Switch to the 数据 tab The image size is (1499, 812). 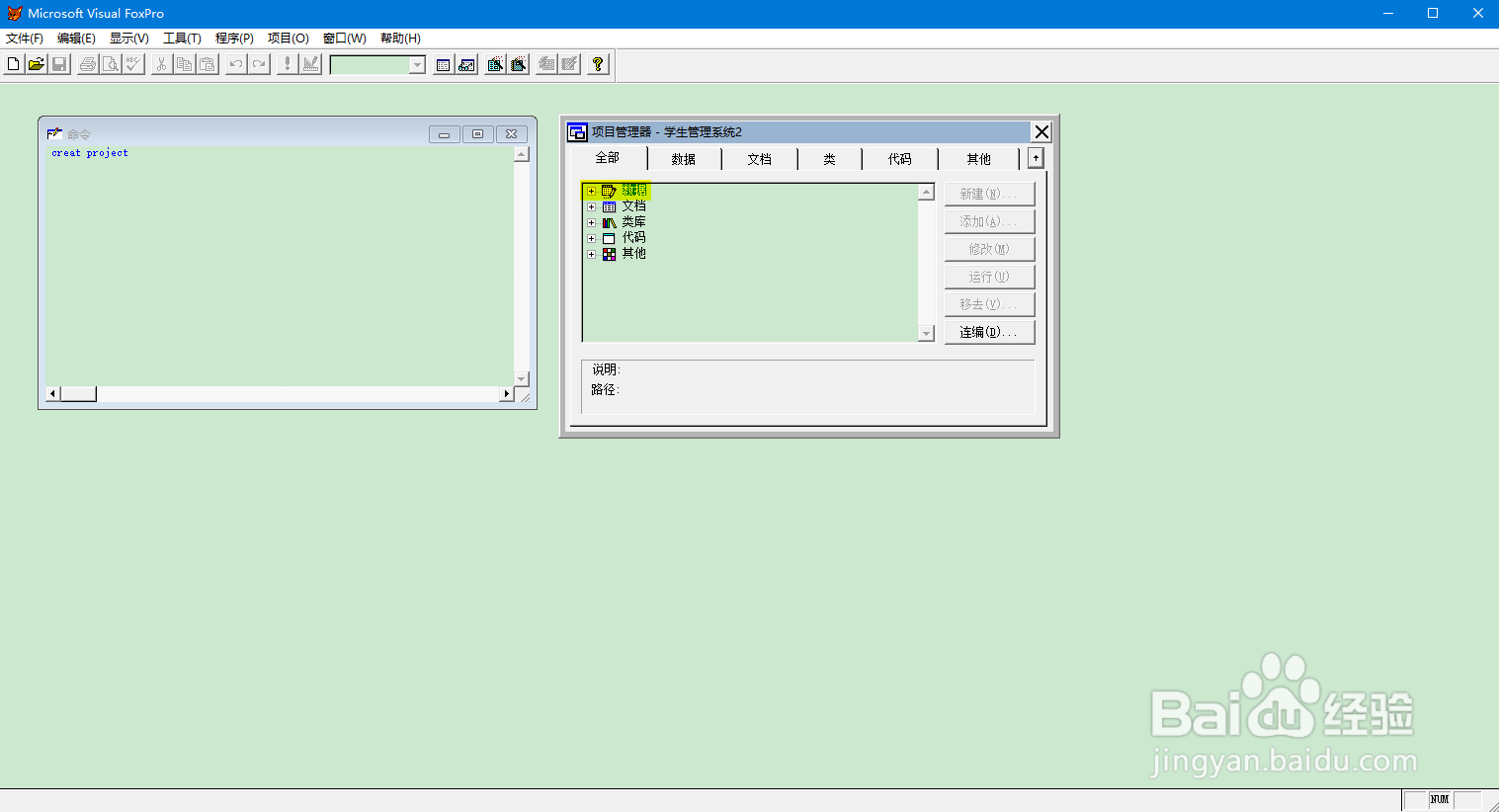coord(684,159)
